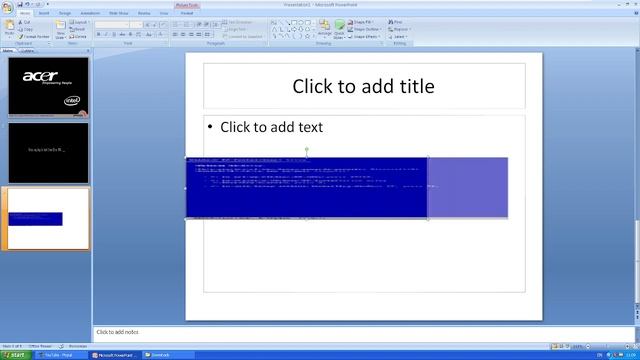Viewport: 640px width, 360px height.
Task: Open the font name combo box
Action: (112, 25)
